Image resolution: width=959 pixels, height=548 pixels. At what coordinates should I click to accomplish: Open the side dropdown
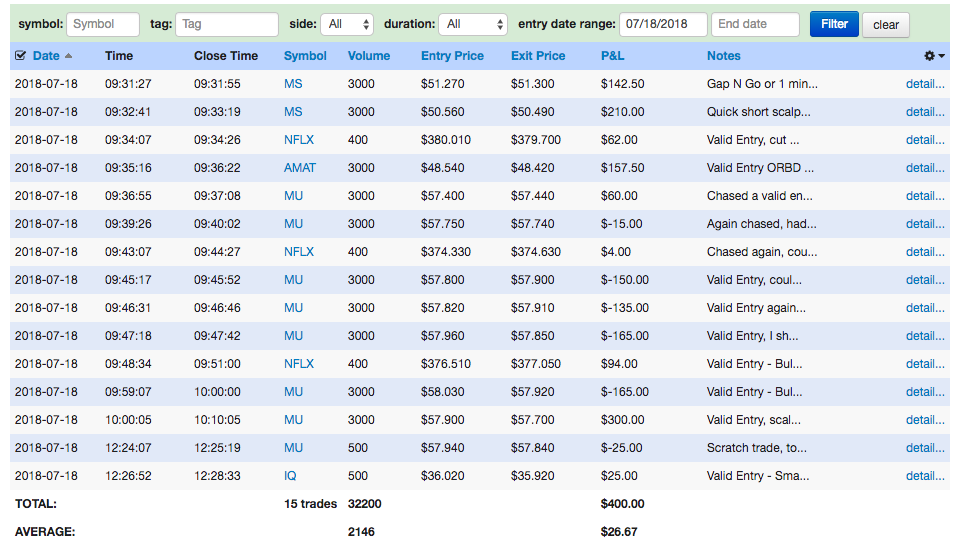click(347, 24)
